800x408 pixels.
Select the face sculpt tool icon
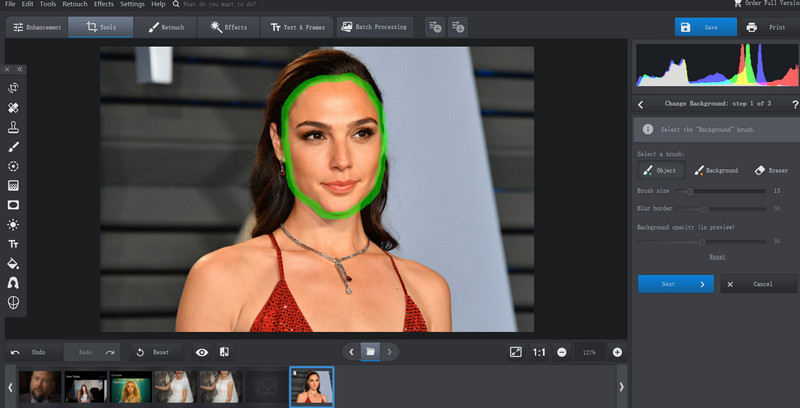[13, 302]
